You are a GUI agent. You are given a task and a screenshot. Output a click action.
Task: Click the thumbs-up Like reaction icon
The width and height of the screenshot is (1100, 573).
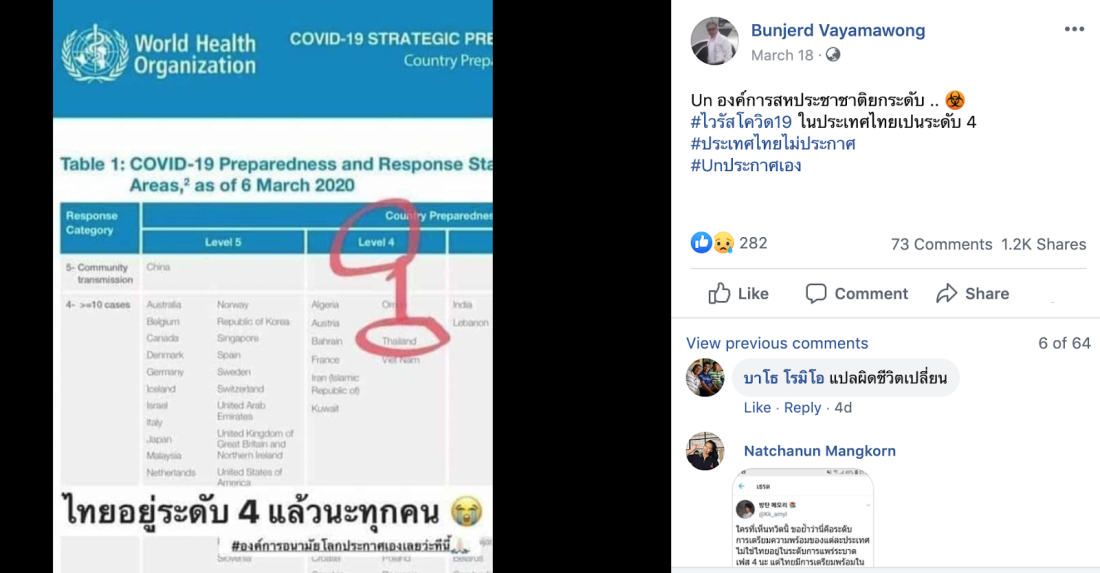point(701,243)
